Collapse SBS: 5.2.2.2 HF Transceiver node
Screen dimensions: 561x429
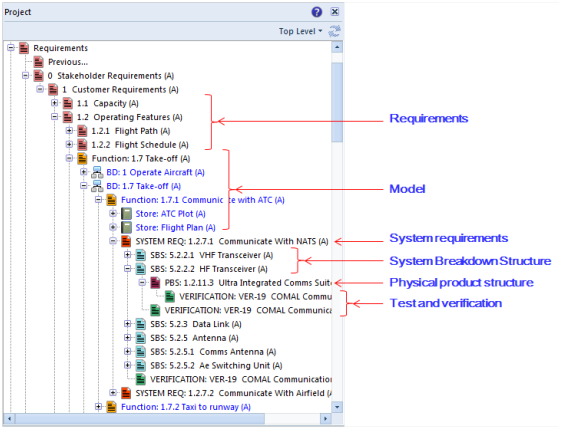(127, 268)
